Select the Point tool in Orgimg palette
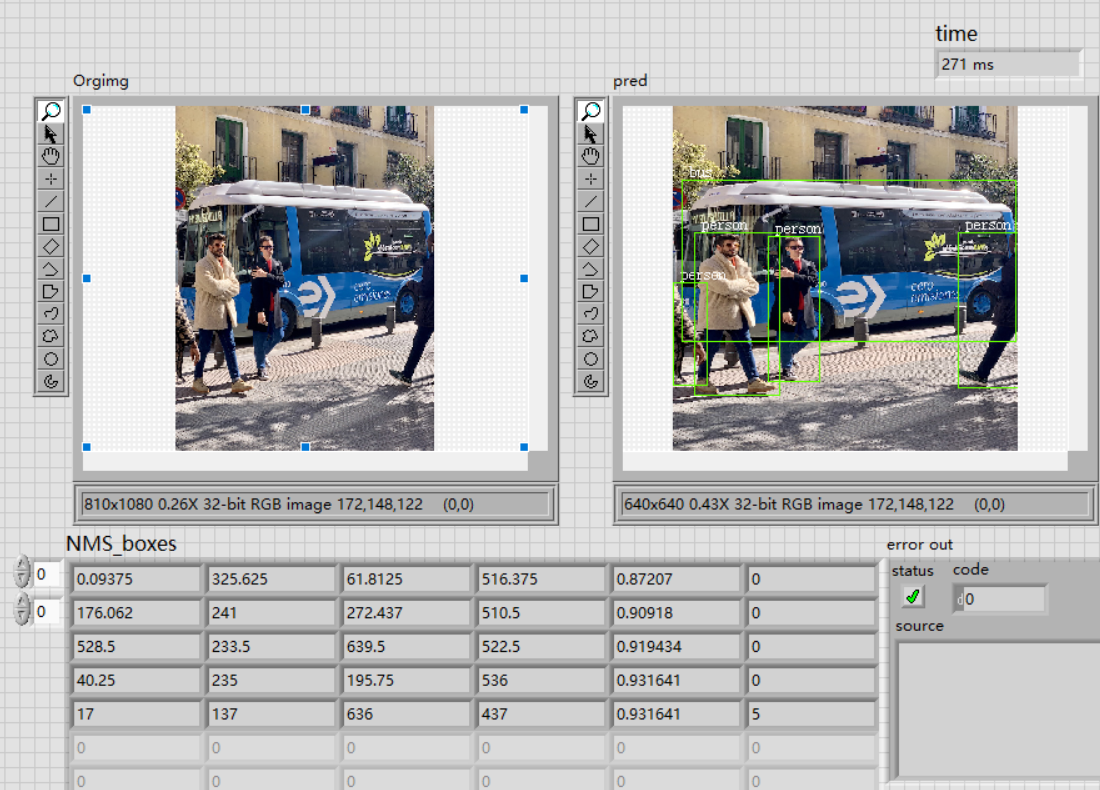 (x=51, y=179)
